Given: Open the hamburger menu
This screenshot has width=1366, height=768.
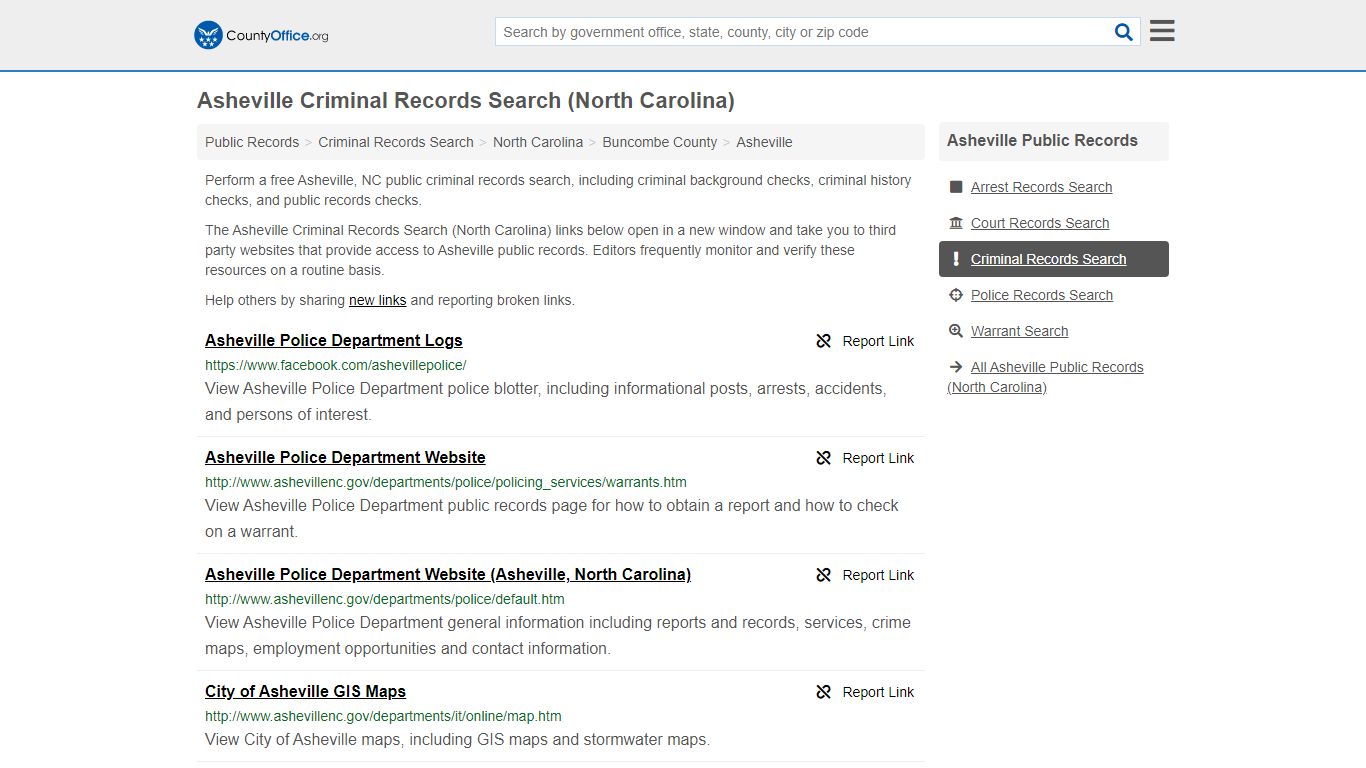Looking at the screenshot, I should (x=1162, y=31).
